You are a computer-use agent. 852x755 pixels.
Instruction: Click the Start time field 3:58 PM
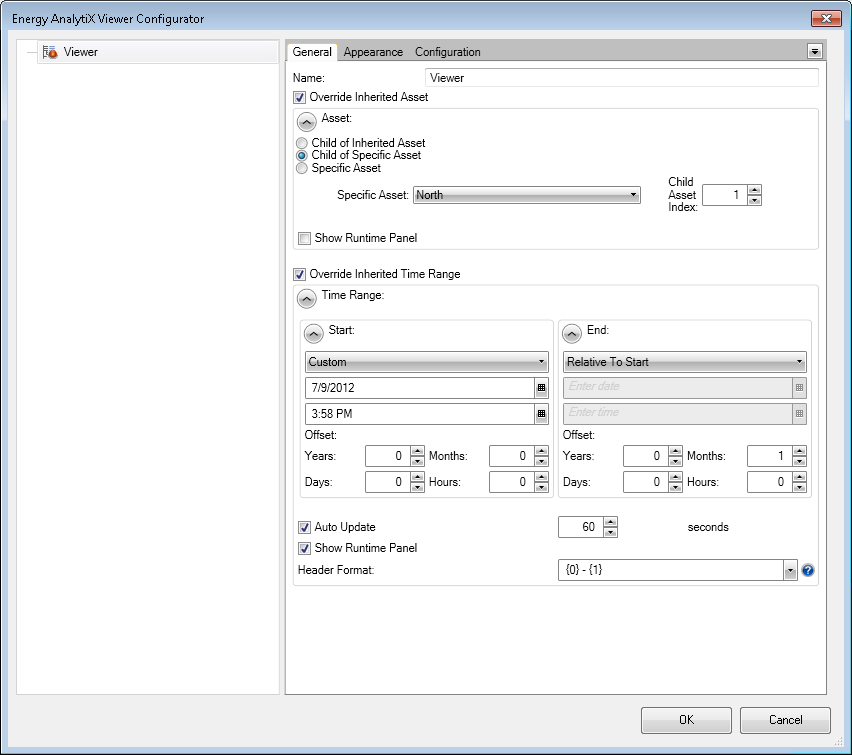(420, 414)
